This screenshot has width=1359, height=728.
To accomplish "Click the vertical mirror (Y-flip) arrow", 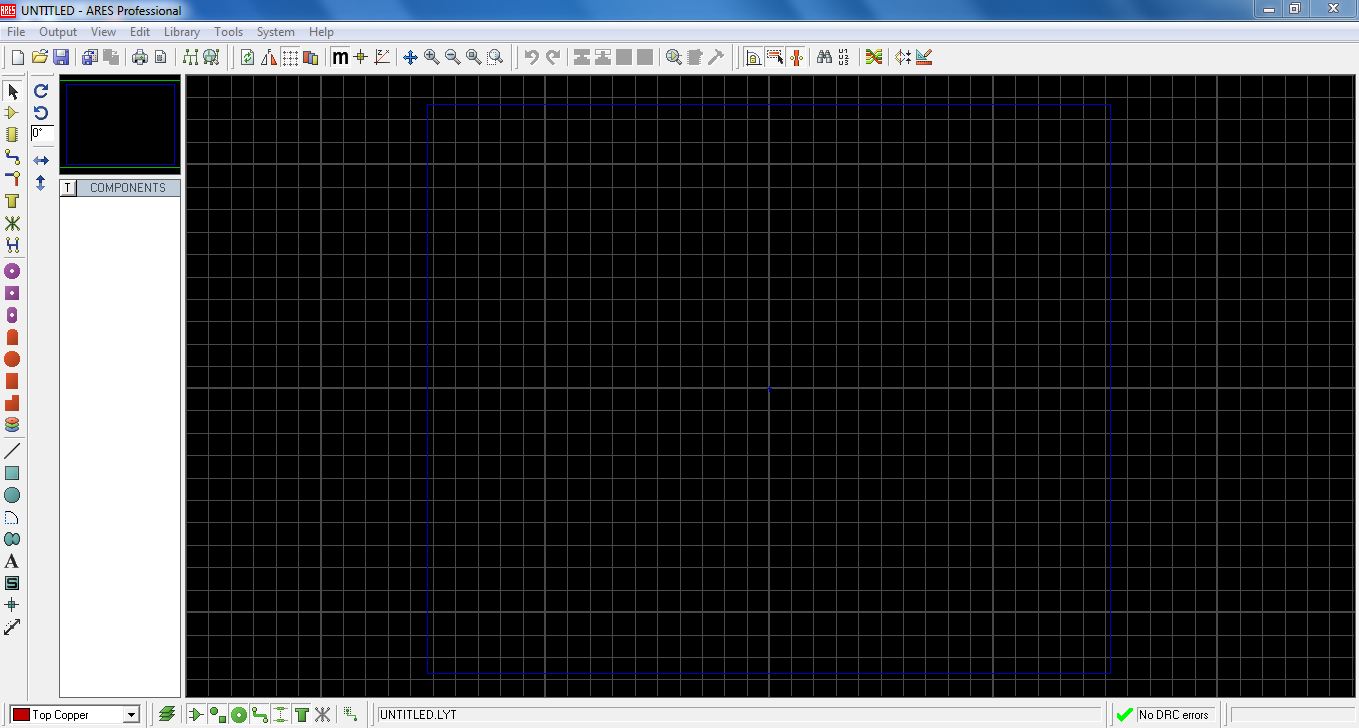I will coord(41,183).
